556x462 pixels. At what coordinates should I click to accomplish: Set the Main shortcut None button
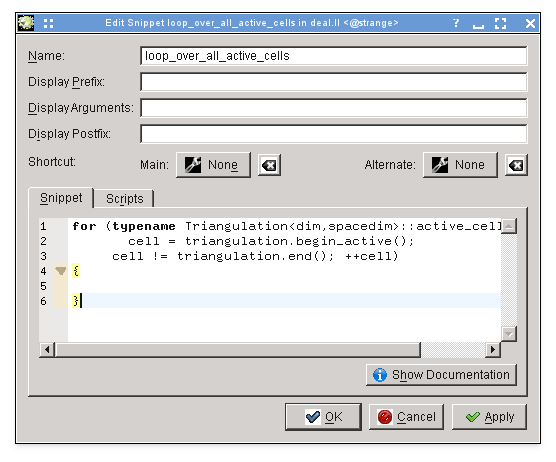[x=213, y=165]
